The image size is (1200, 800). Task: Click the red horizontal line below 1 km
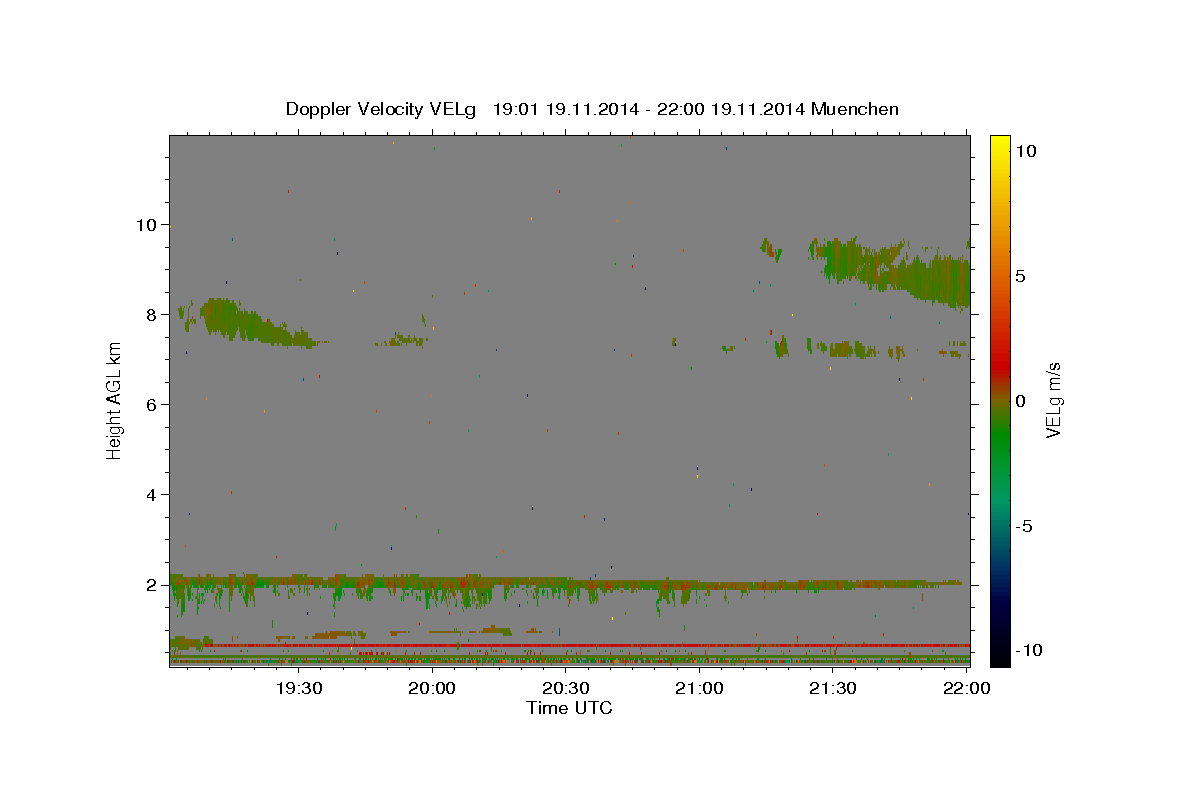(570, 645)
